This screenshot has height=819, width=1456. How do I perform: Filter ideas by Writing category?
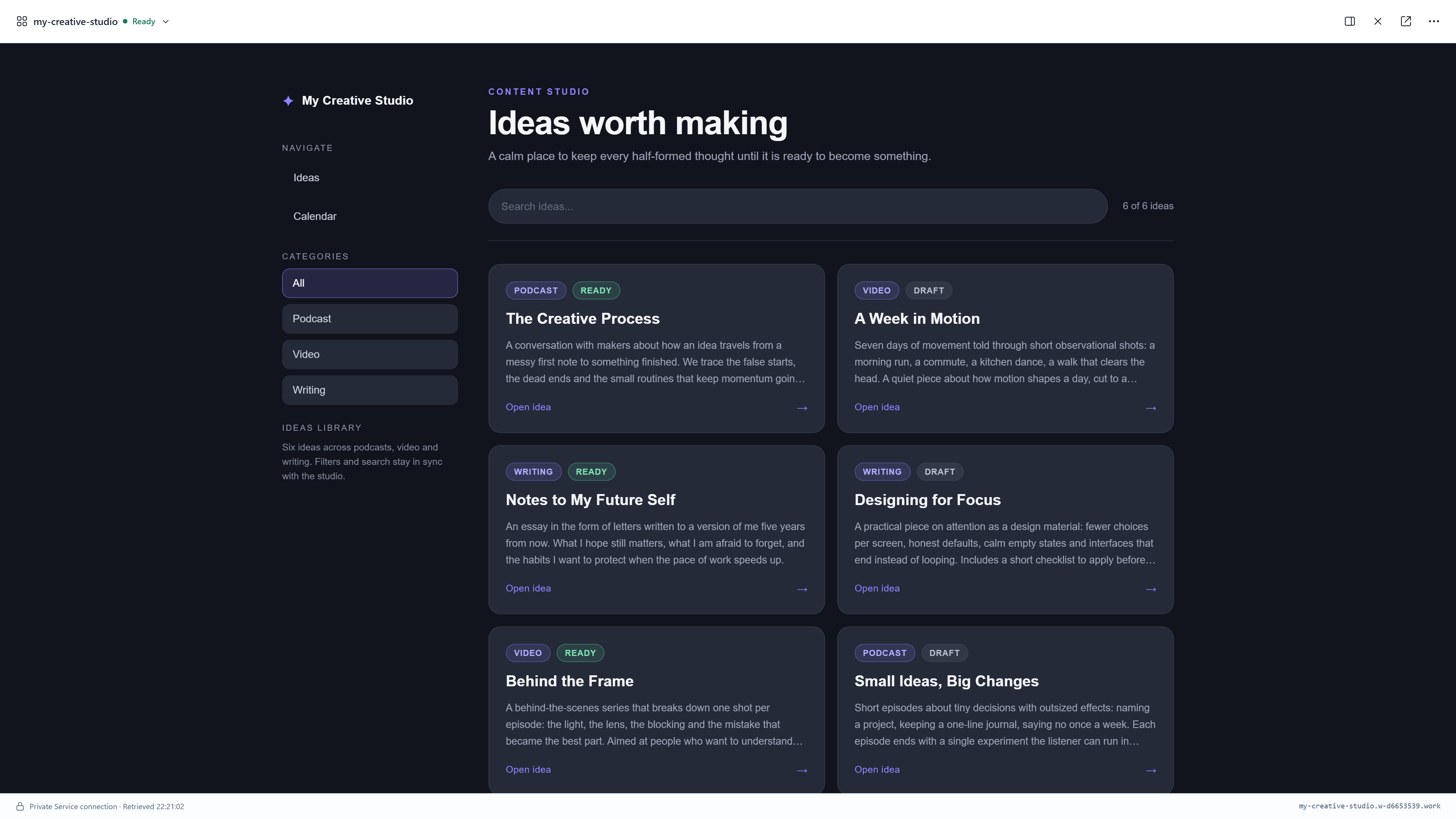tap(370, 390)
